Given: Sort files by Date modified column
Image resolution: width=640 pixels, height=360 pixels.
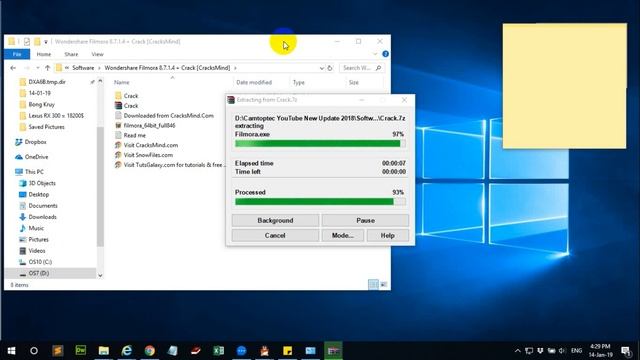Looking at the screenshot, I should click(254, 82).
